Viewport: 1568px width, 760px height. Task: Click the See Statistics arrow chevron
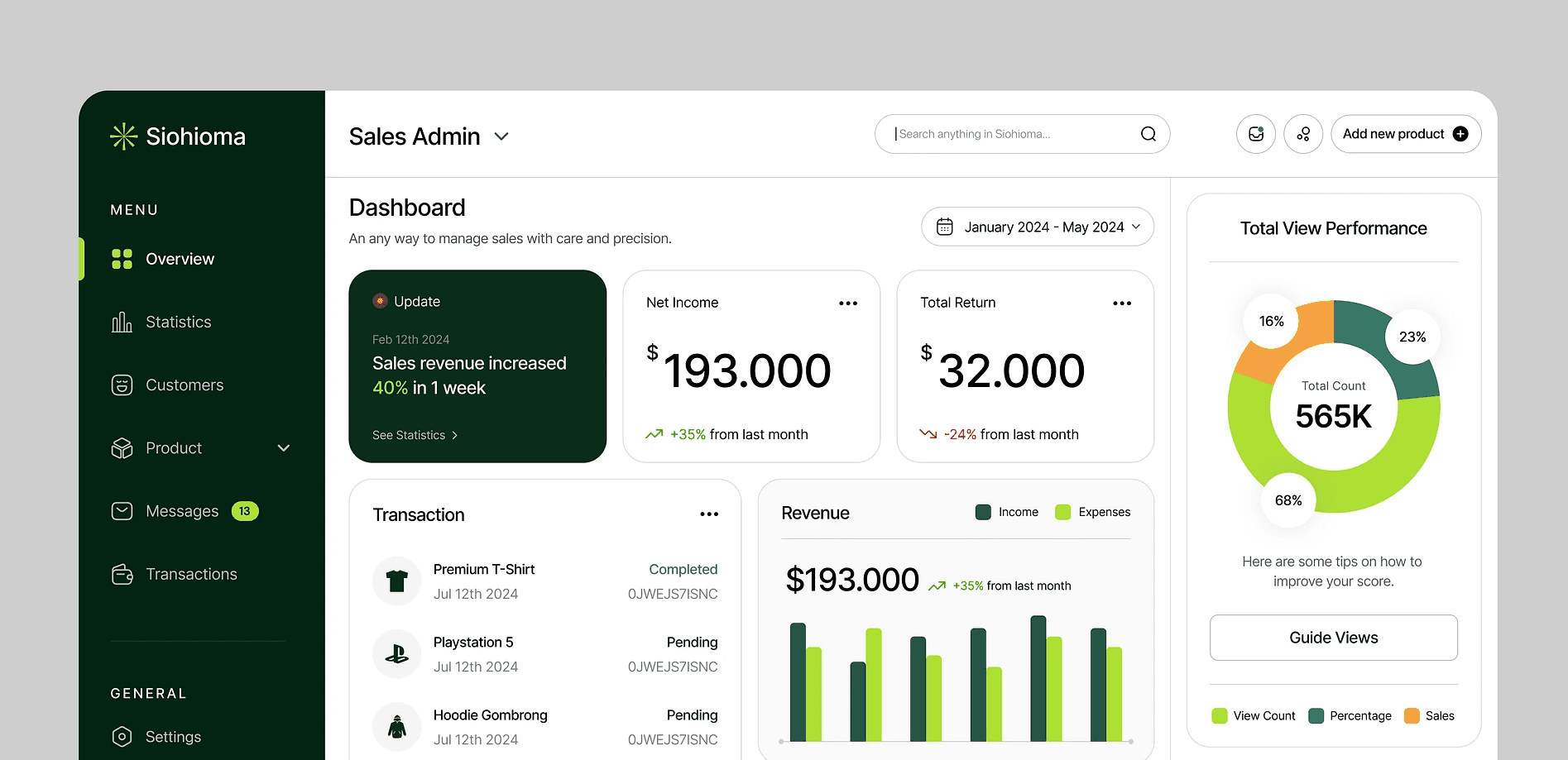click(x=454, y=435)
